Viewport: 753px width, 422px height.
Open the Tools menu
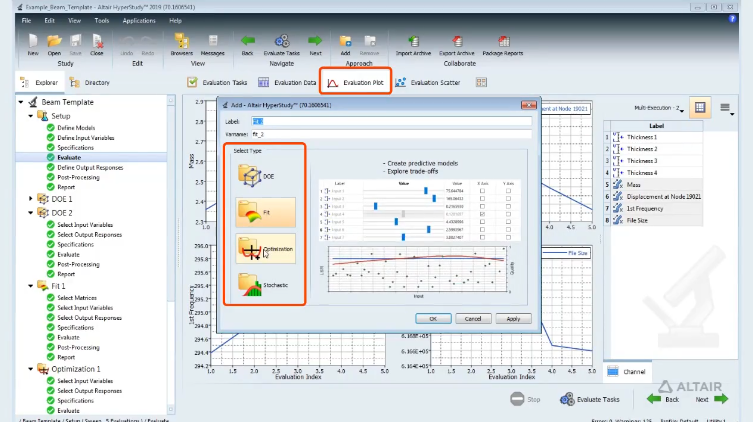[x=102, y=21]
